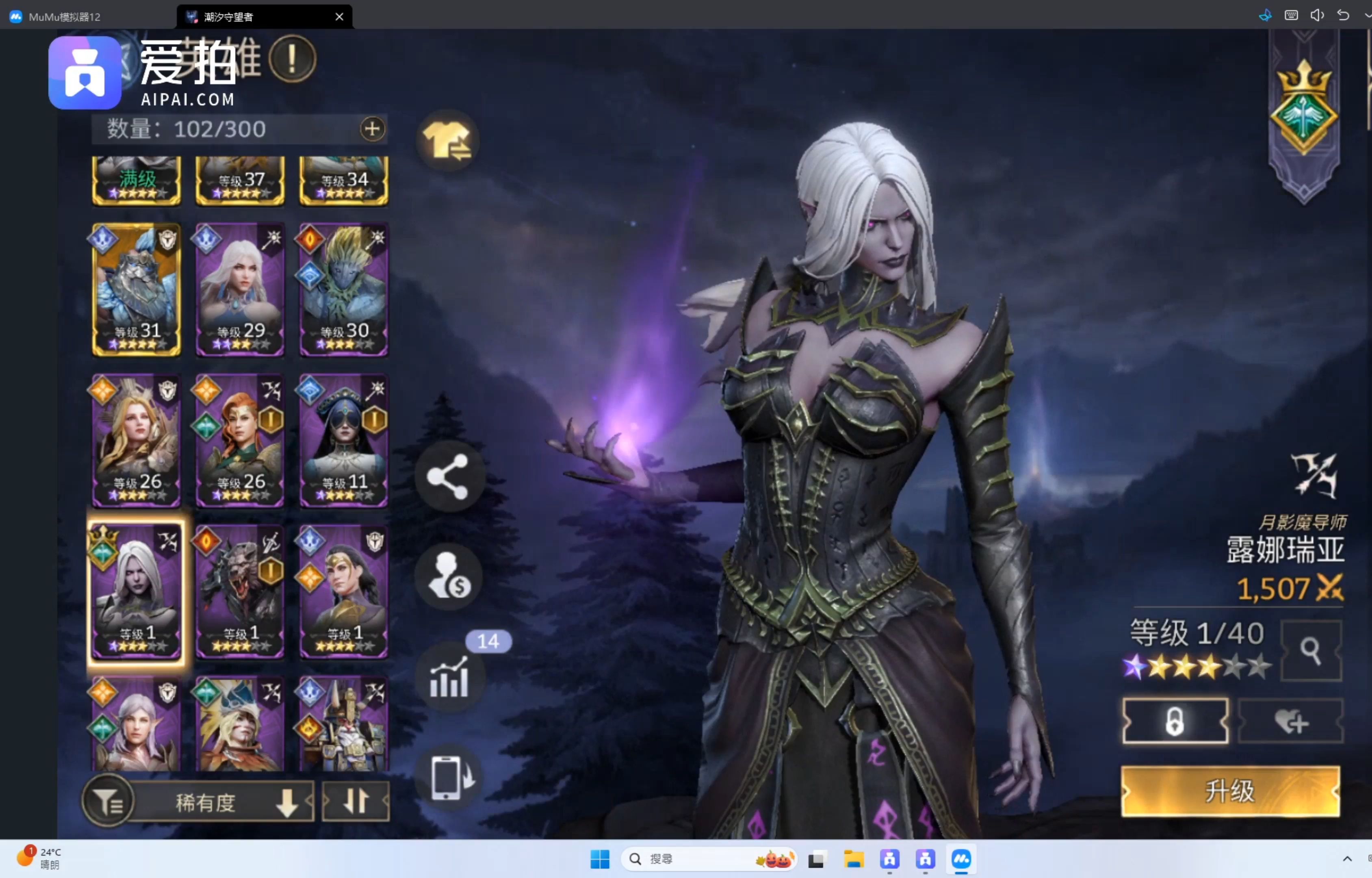Screen dimensions: 1372x878
Task: Open File Explorer from the taskbar
Action: pyautogui.click(x=854, y=858)
